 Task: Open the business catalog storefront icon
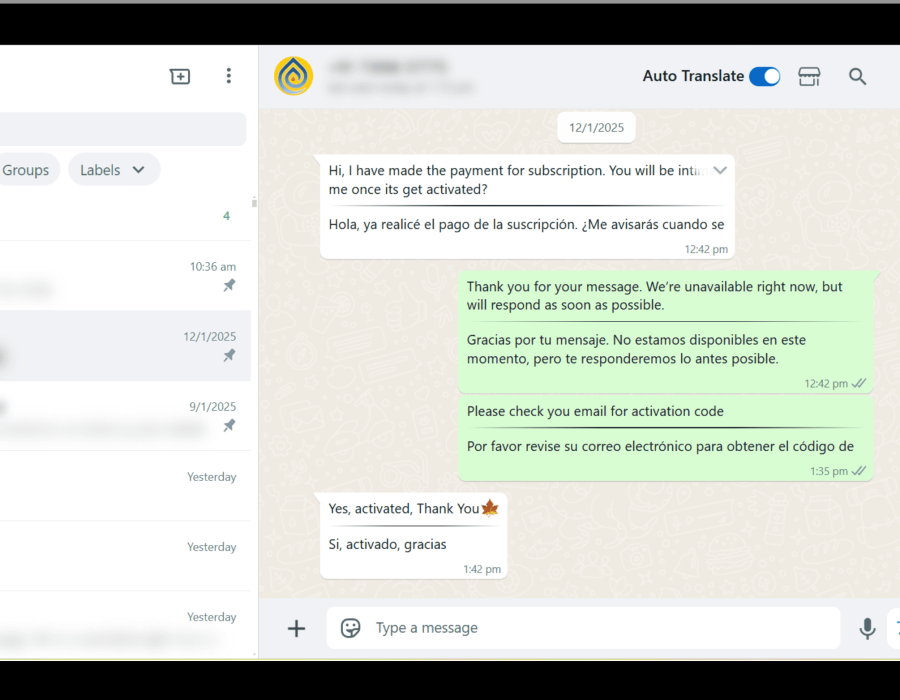(x=809, y=76)
